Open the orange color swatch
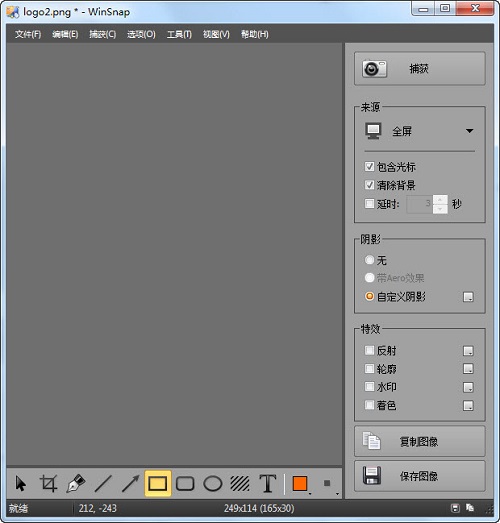The width and height of the screenshot is (500, 523). pyautogui.click(x=300, y=483)
